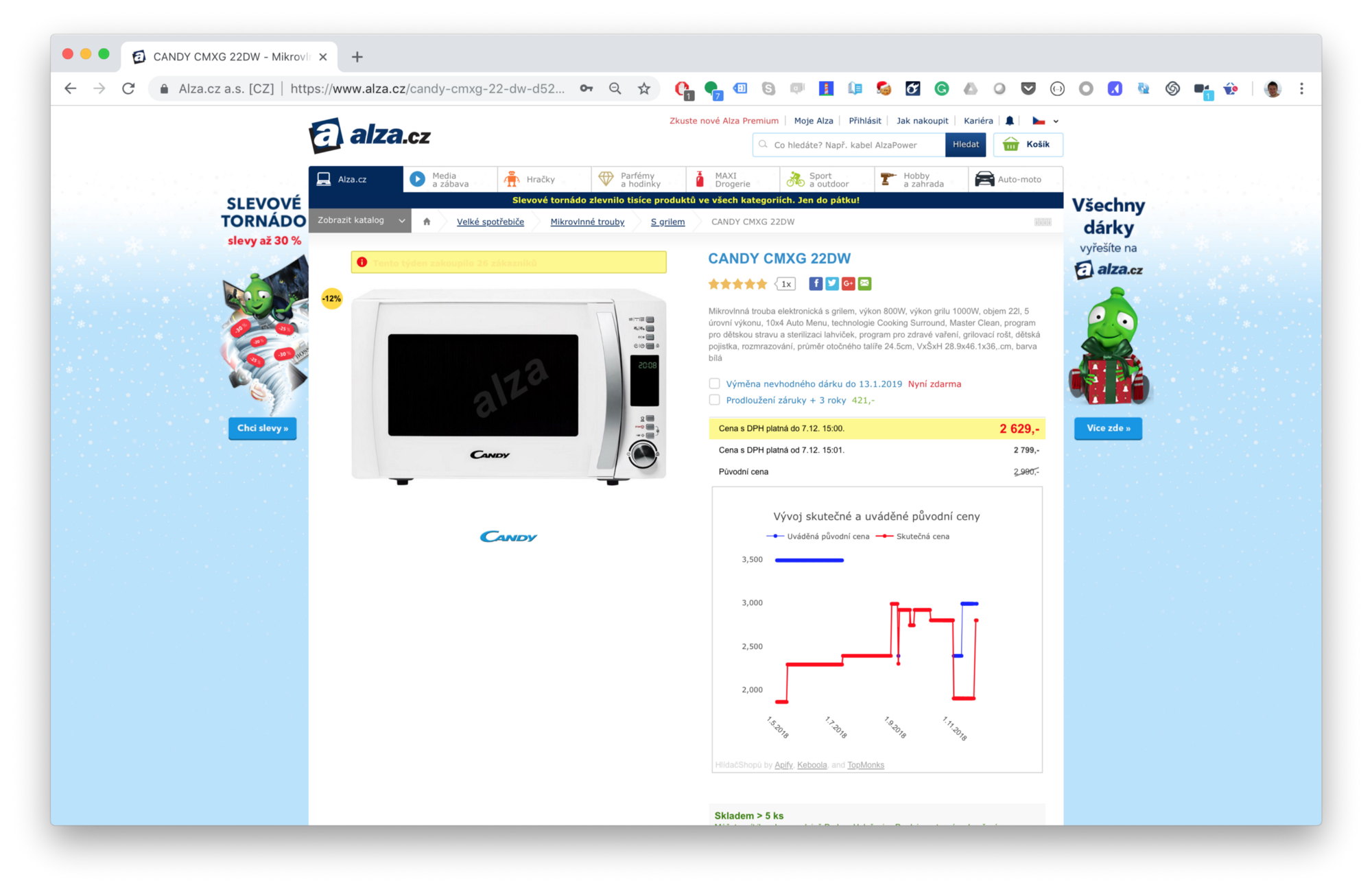Check the Výměna nevhodného dárku checkbox
The height and width of the screenshot is (892, 1372).
714,384
